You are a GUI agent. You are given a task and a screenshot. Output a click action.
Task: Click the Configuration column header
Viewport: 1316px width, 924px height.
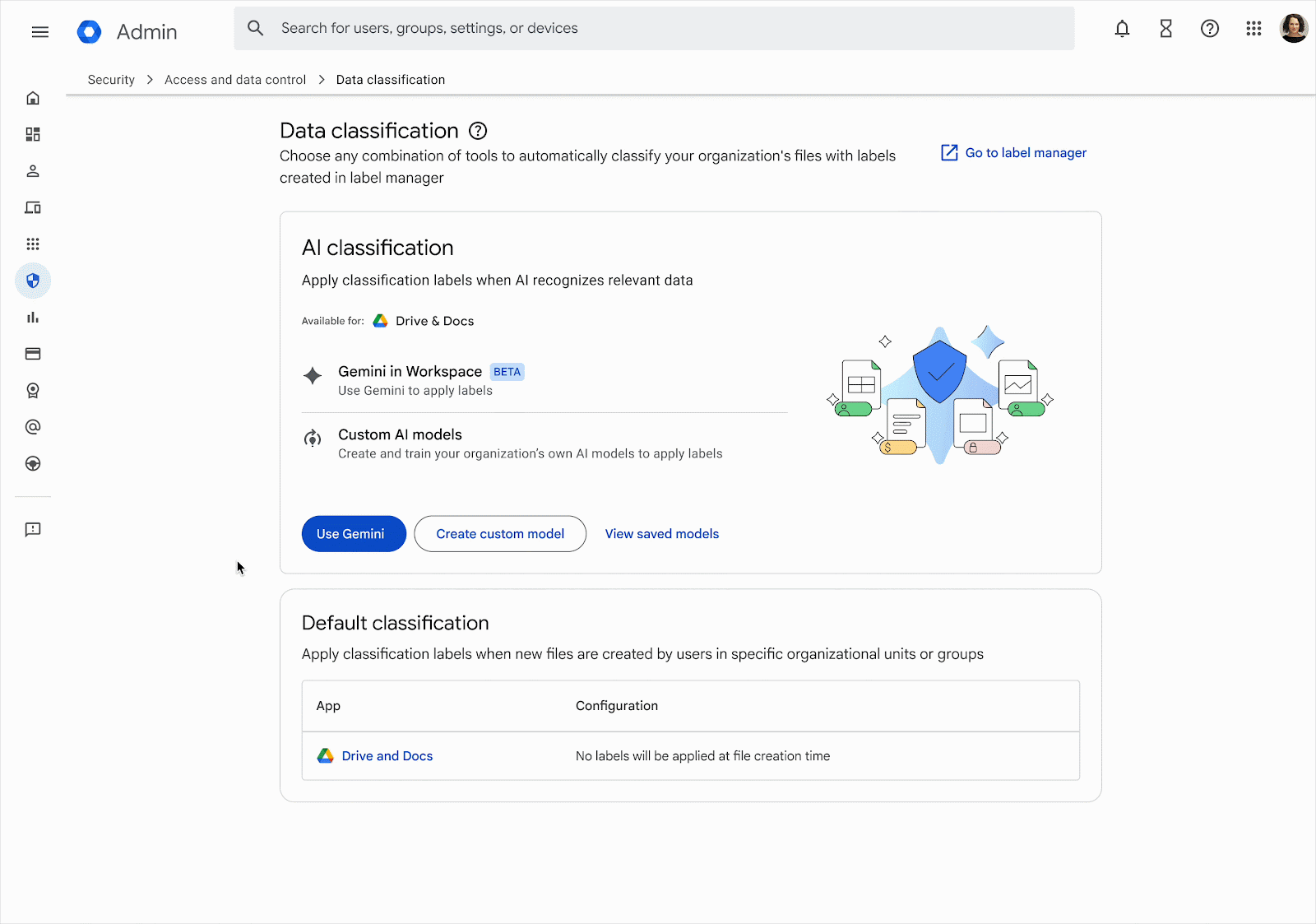617,706
